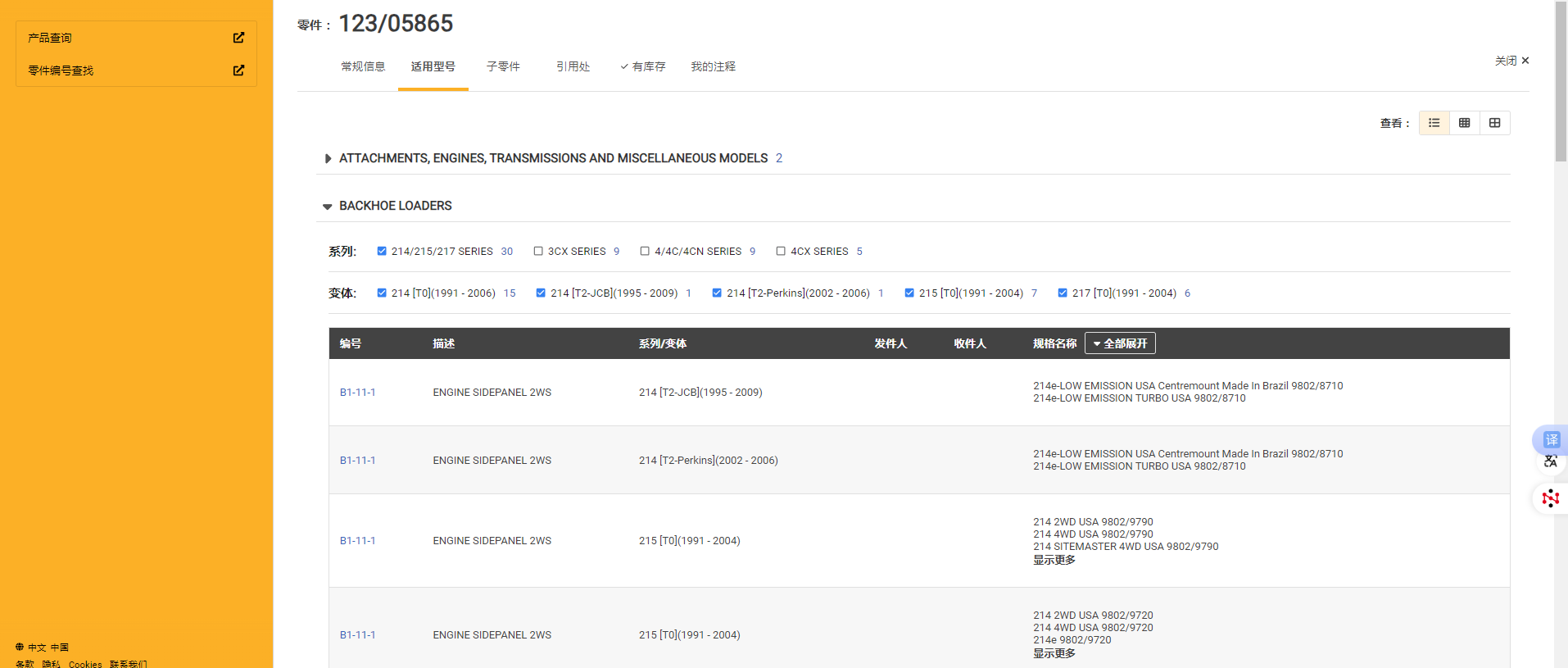Collapse the BACKHOE LOADERS section

point(328,207)
